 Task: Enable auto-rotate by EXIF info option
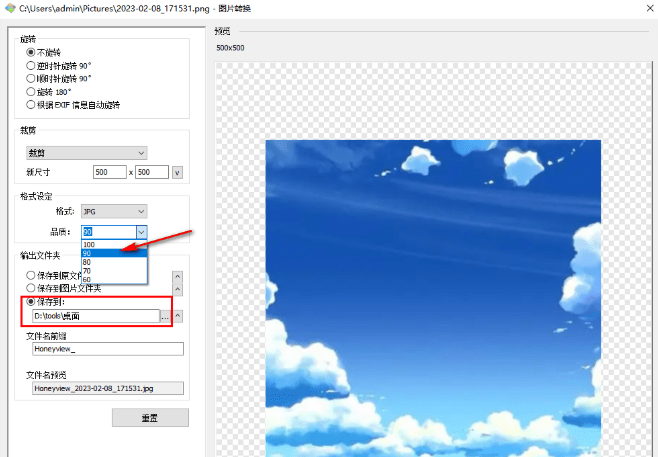coord(31,104)
